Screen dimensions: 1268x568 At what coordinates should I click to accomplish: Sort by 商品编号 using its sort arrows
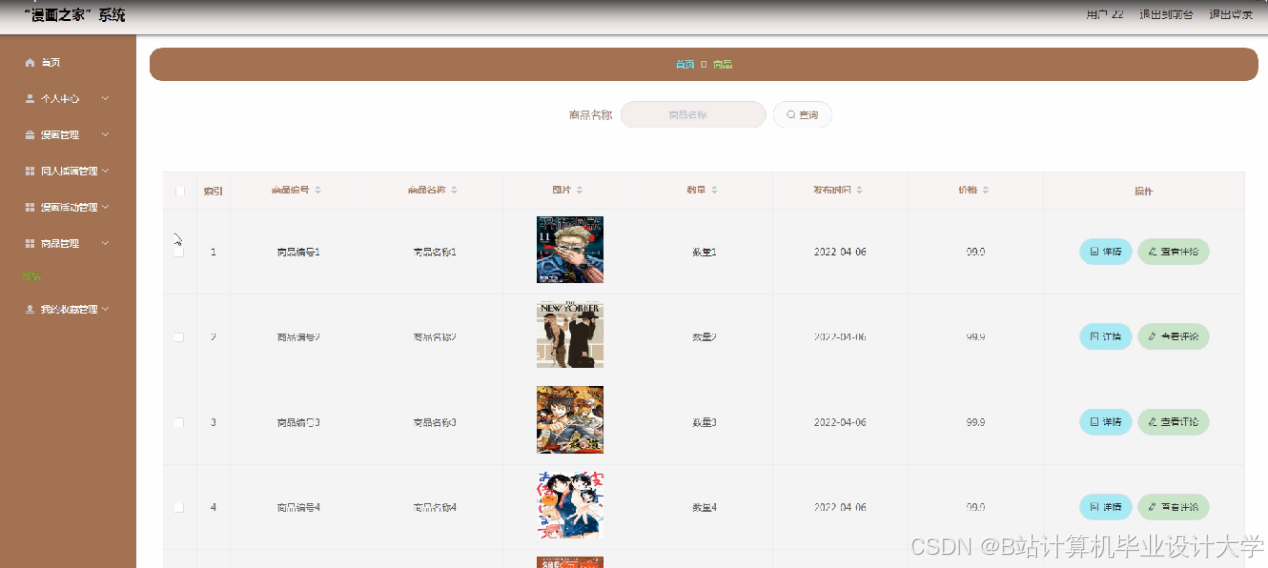pyautogui.click(x=318, y=190)
